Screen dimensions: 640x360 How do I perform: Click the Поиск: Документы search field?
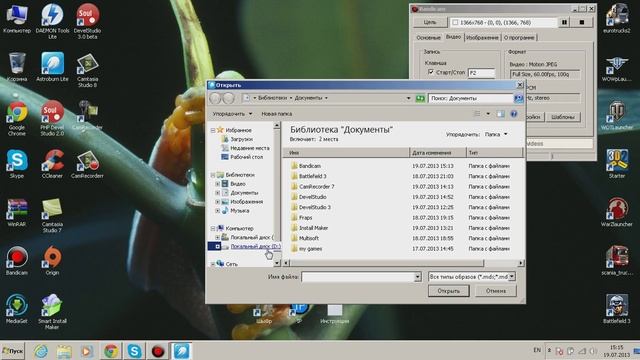coord(471,98)
